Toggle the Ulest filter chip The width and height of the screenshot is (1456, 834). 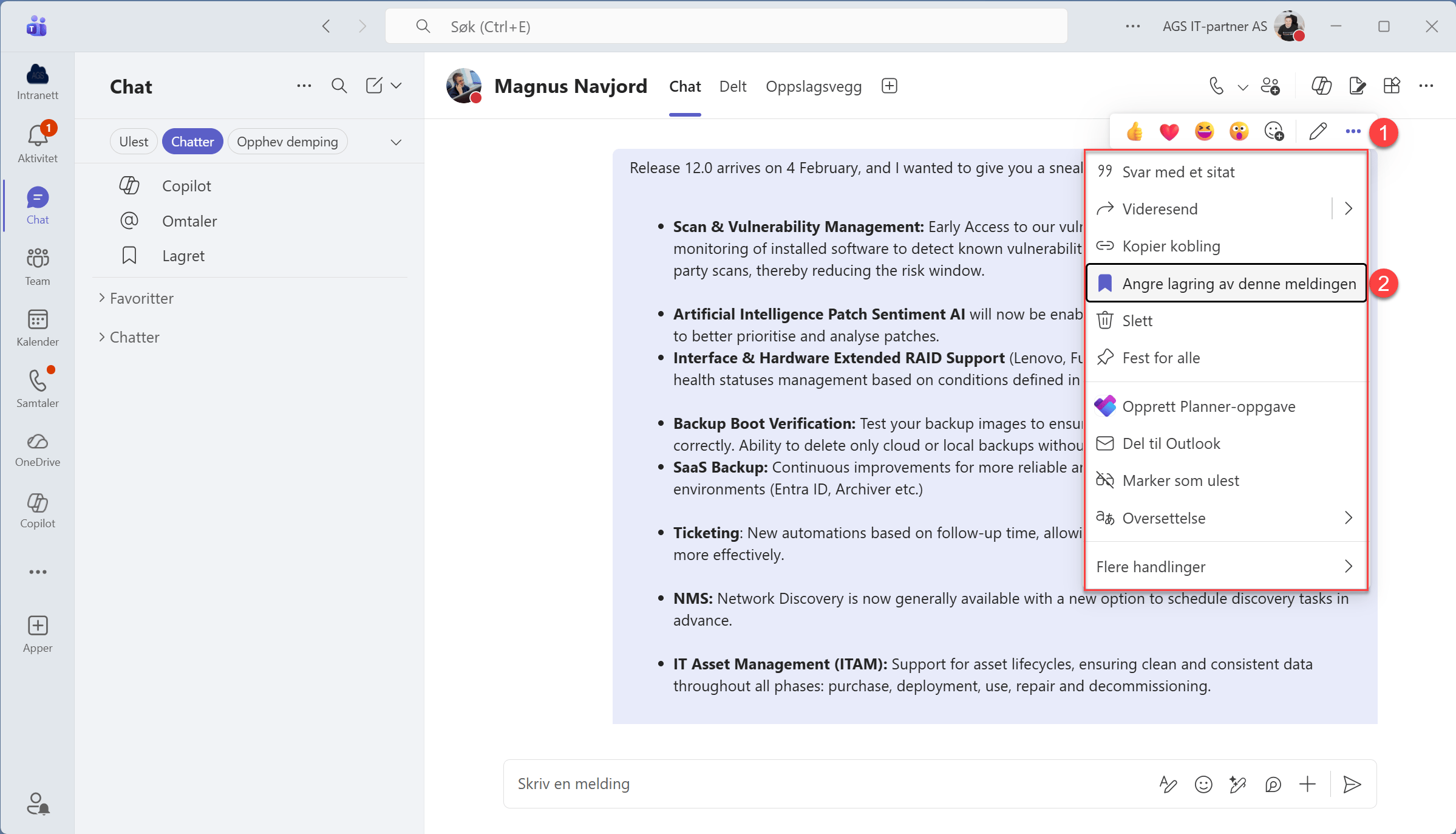click(x=134, y=142)
